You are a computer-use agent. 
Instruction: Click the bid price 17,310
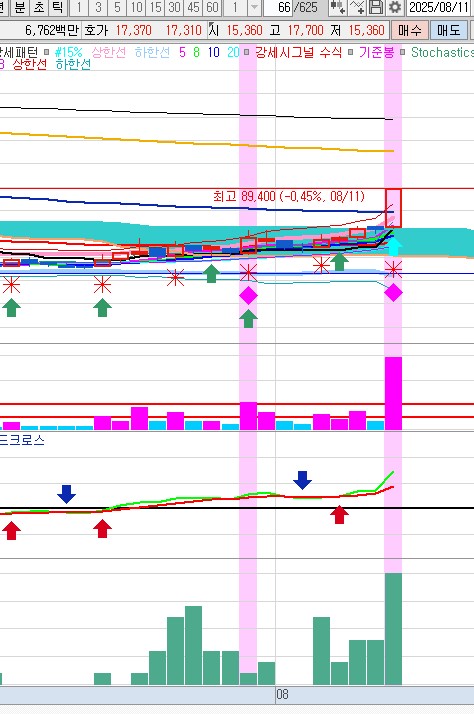pyautogui.click(x=183, y=31)
